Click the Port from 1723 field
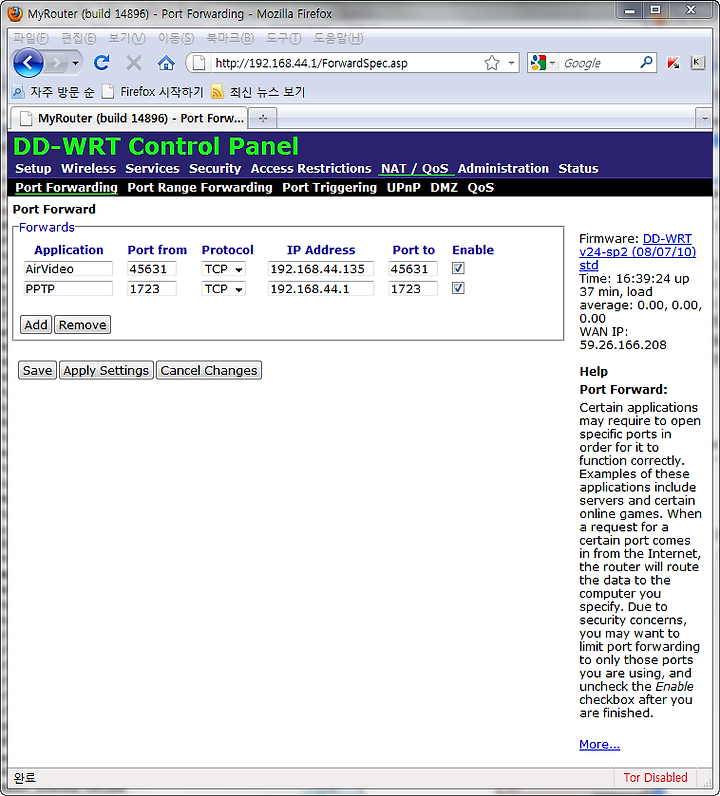Image resolution: width=720 pixels, height=796 pixels. 151,289
